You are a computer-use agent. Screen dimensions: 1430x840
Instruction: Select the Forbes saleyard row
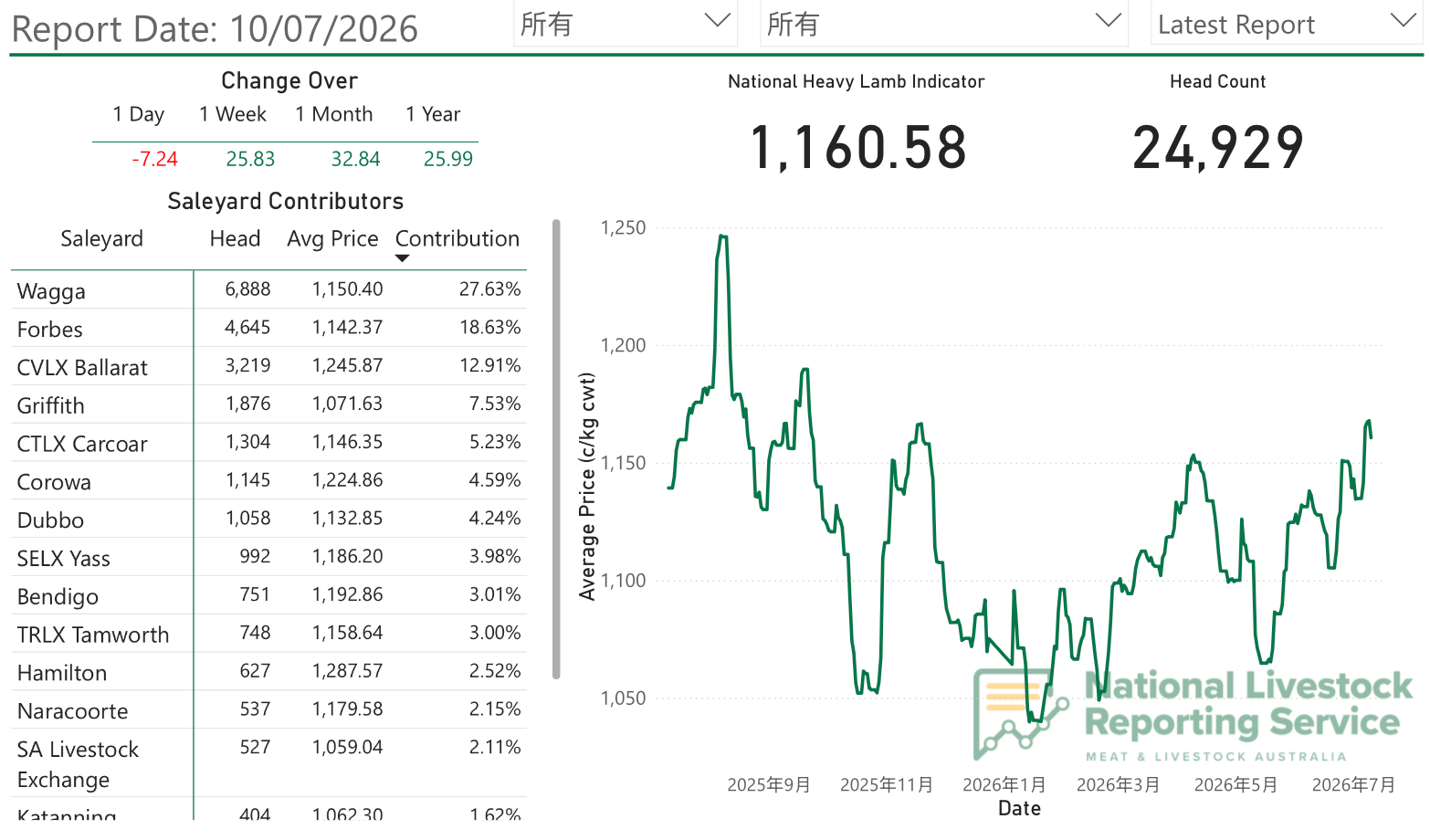click(268, 328)
